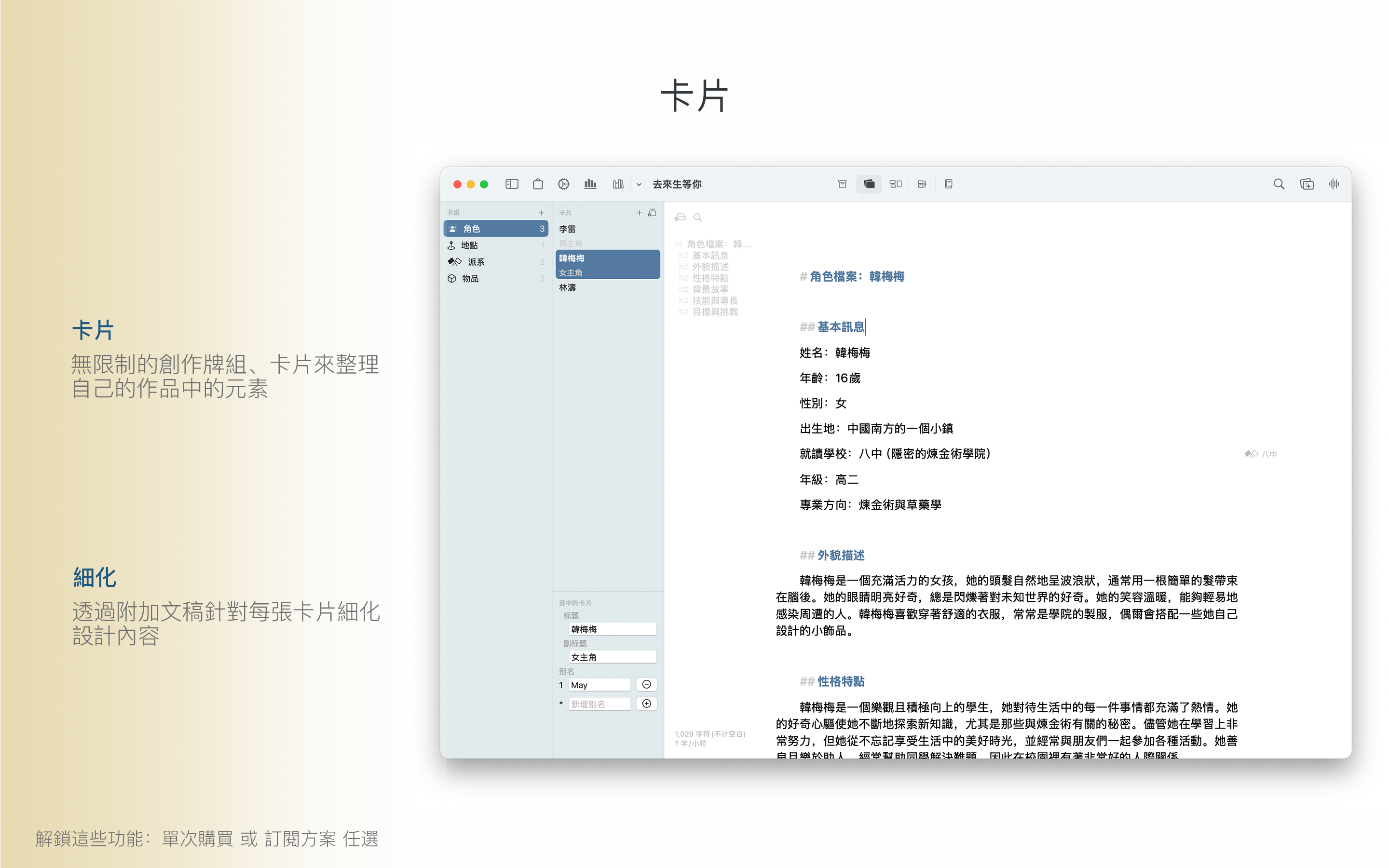
Task: Open the 林濤 card
Action: pos(607,287)
